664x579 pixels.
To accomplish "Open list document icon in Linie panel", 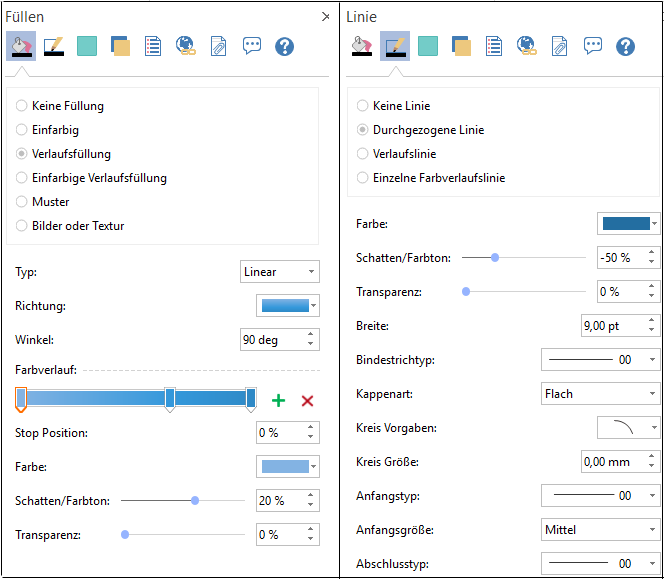I will tap(494, 46).
